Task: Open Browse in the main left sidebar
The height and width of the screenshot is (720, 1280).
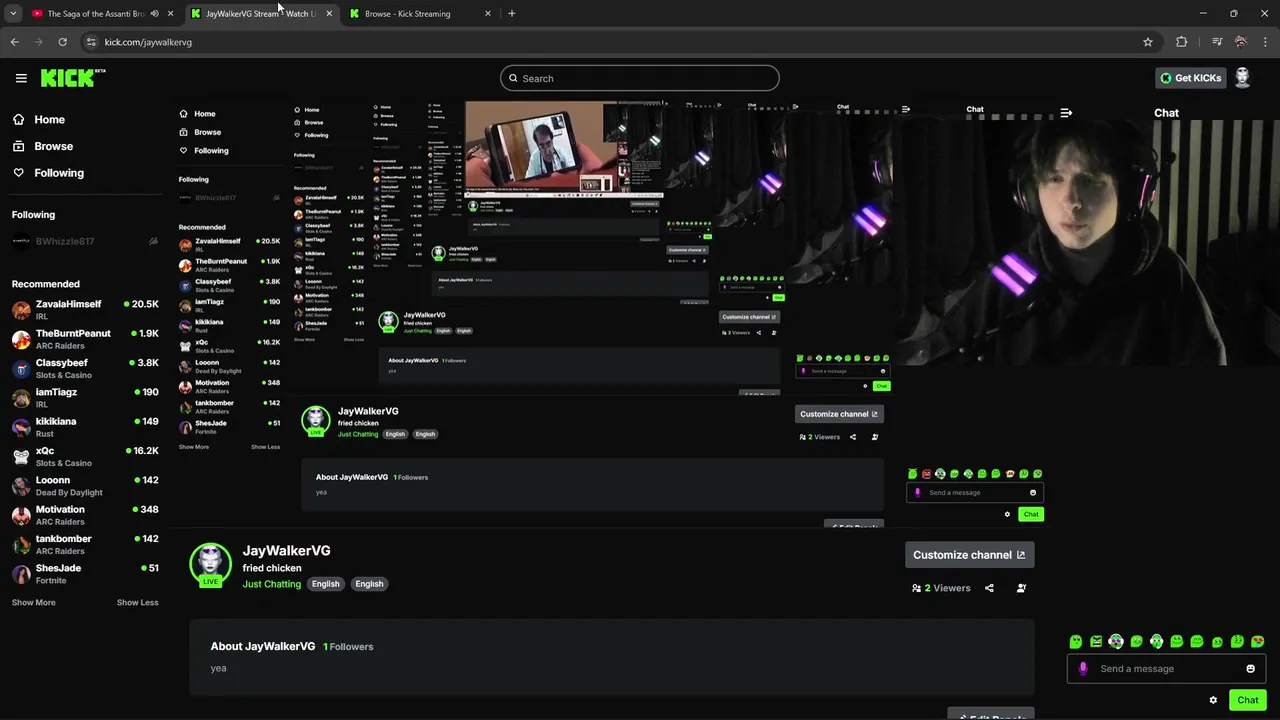Action: click(43, 146)
